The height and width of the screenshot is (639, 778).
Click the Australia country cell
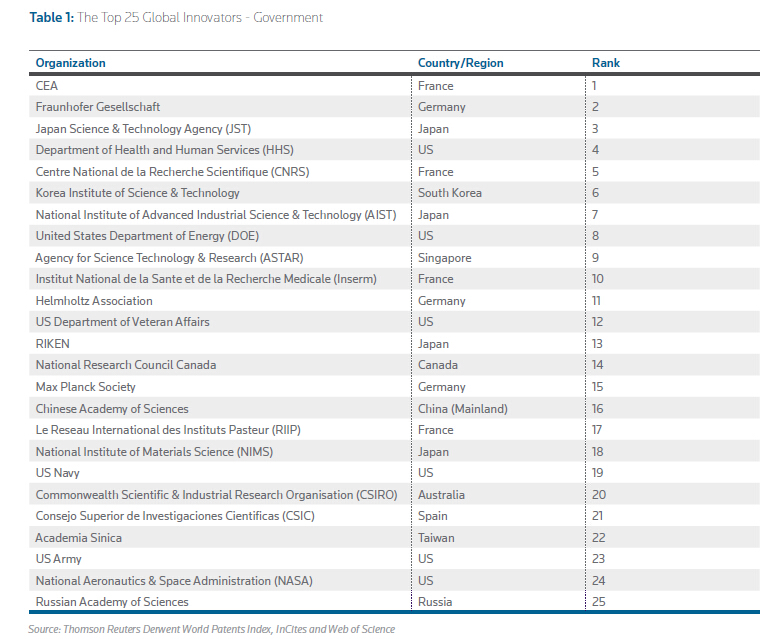(441, 495)
